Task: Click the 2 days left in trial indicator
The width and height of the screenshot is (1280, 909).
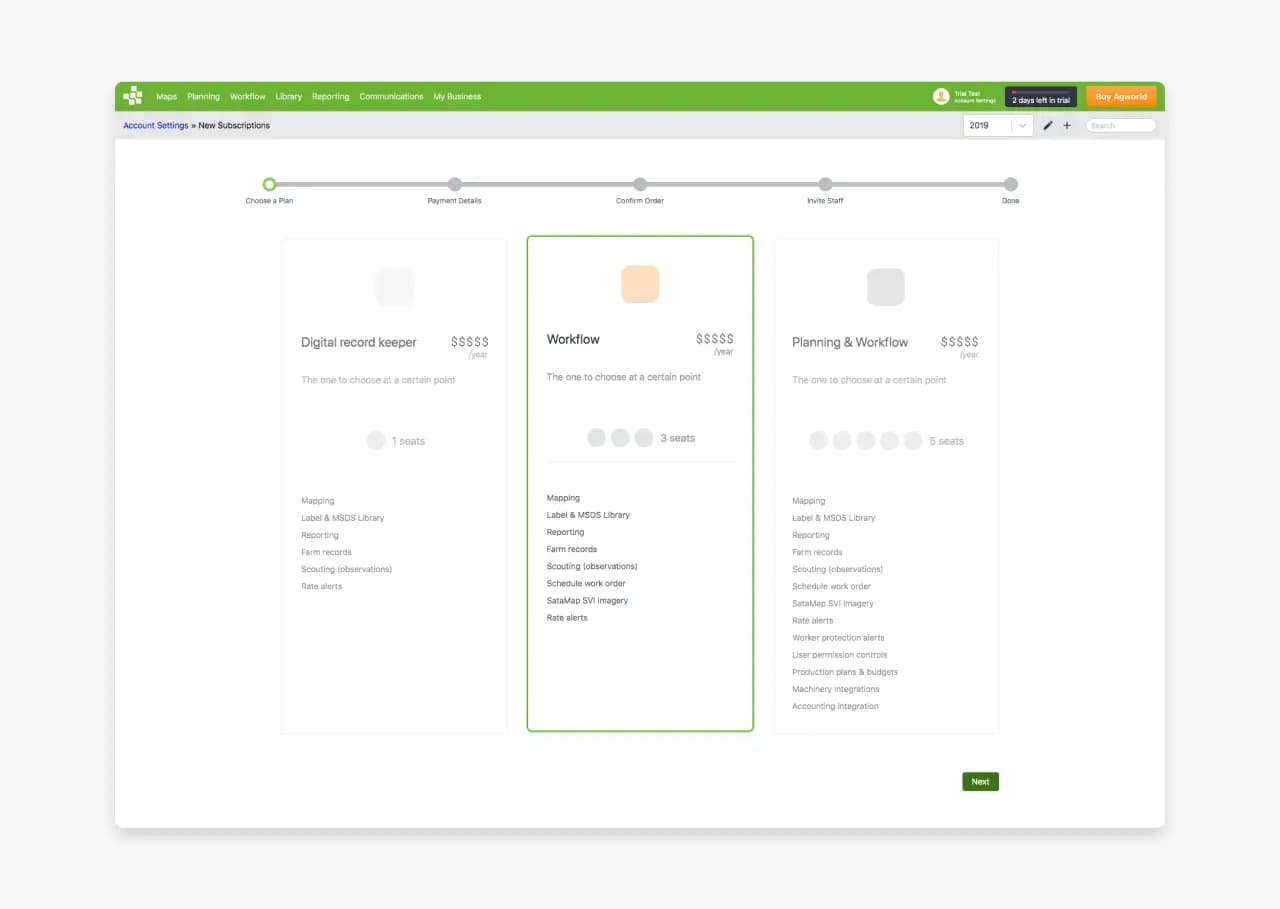Action: click(1041, 97)
